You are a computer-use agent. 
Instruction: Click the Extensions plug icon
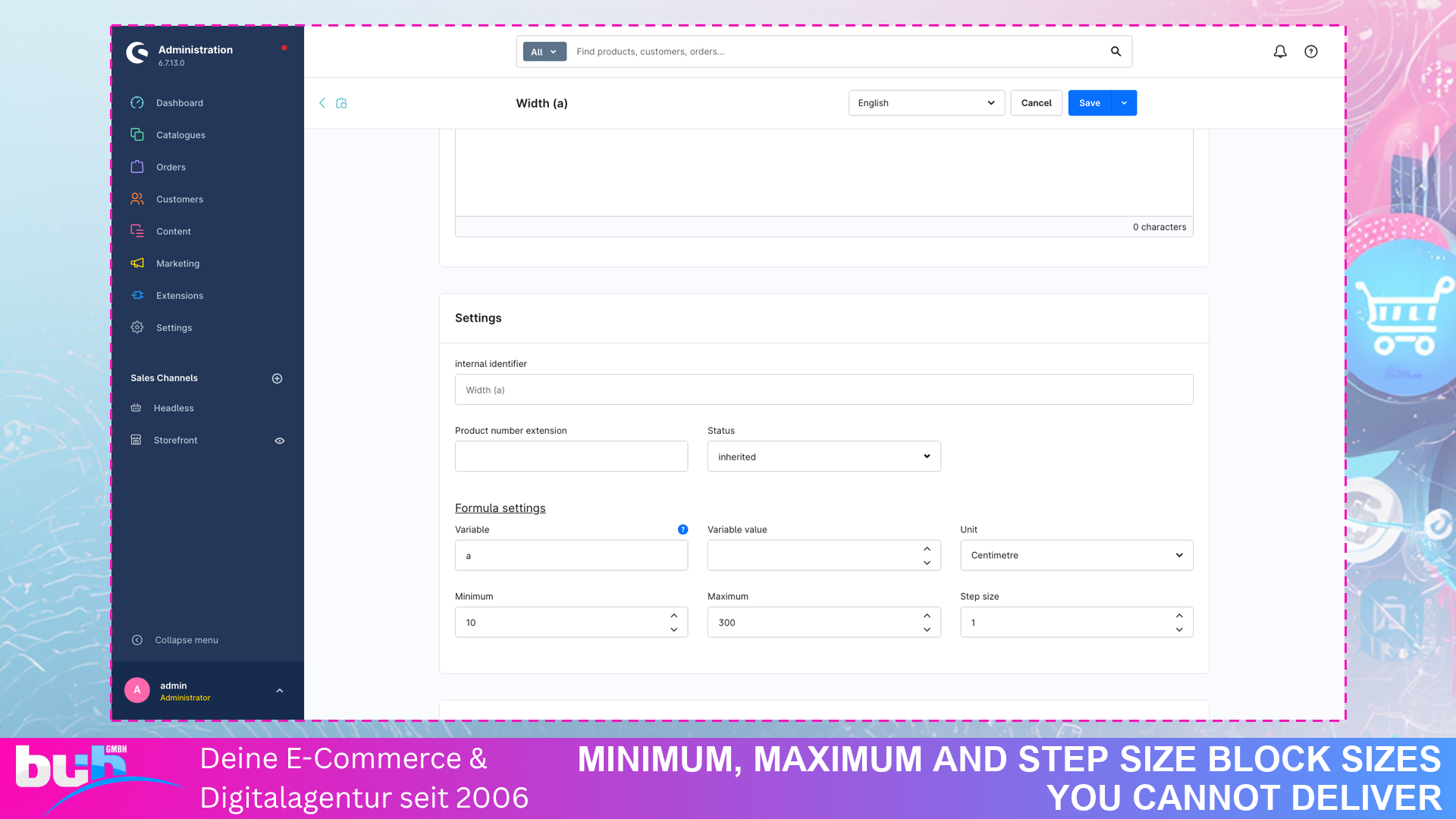click(137, 295)
